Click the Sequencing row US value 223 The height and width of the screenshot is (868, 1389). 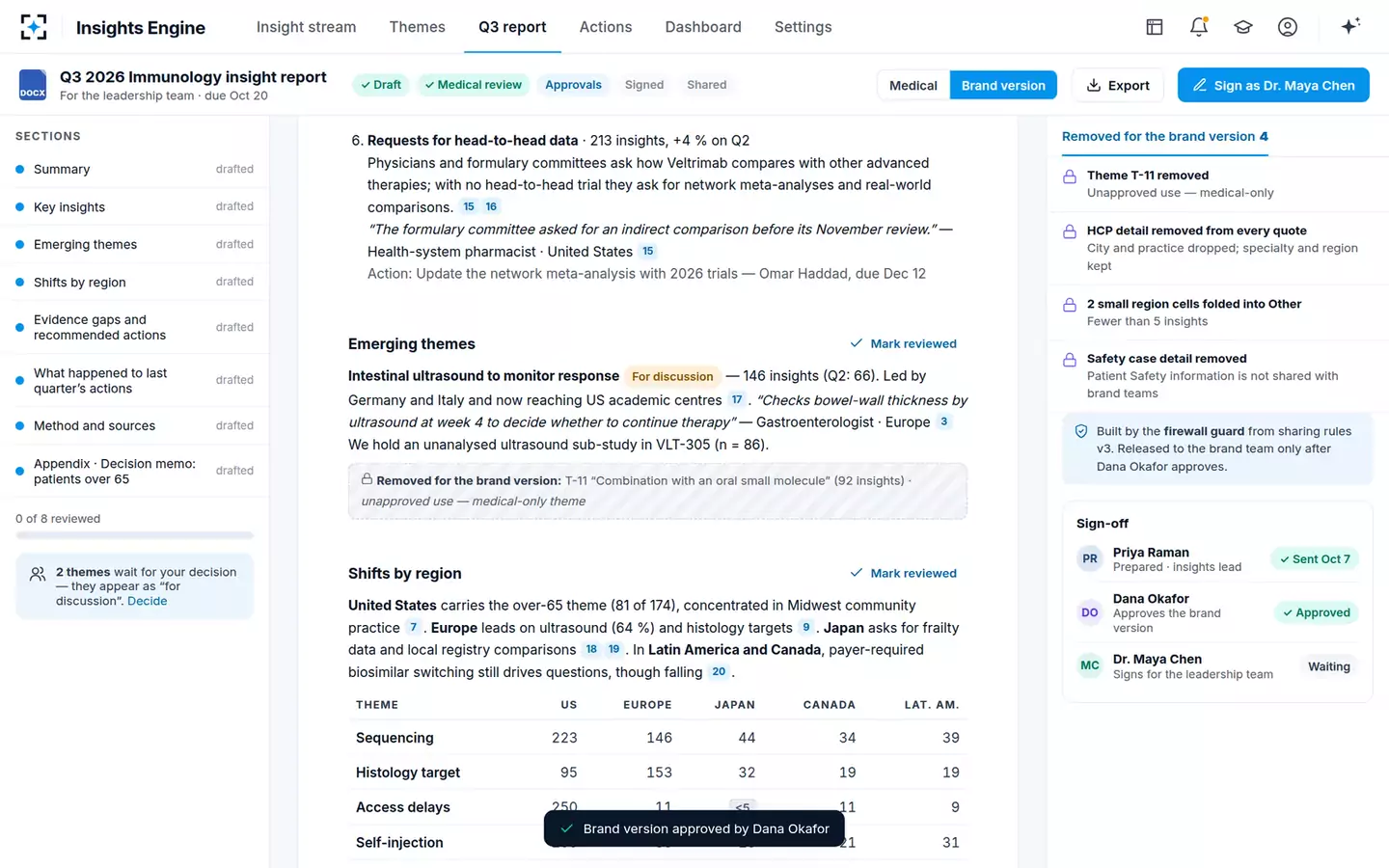pyautogui.click(x=564, y=738)
